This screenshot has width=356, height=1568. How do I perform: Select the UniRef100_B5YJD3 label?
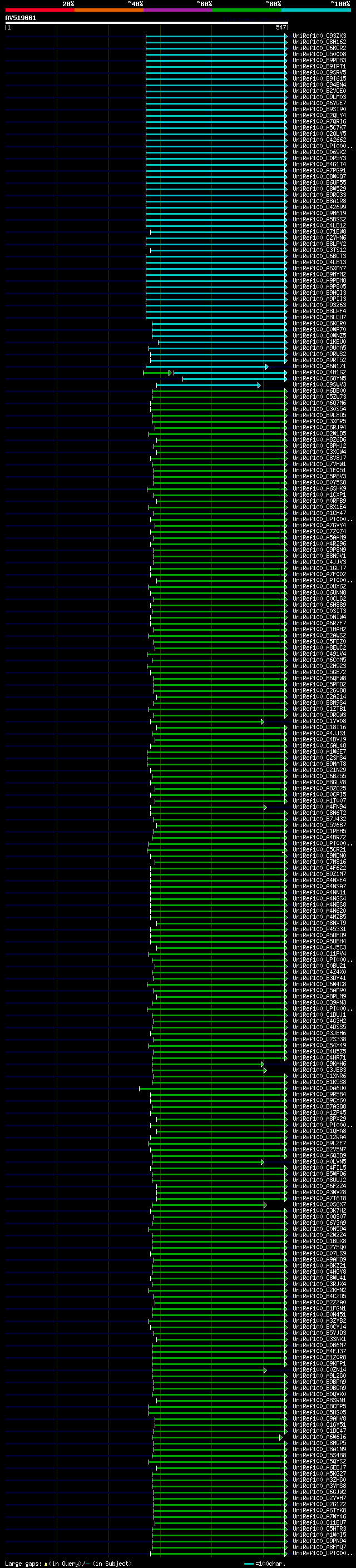319,1333
